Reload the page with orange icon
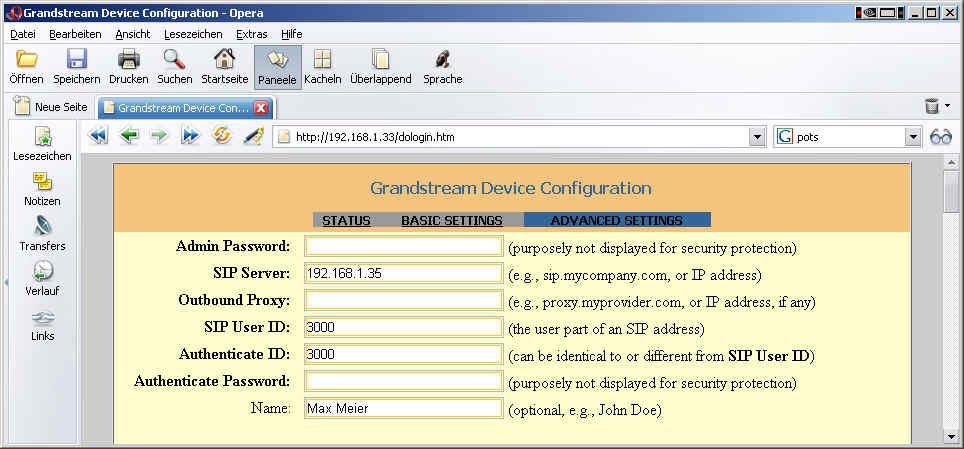 pyautogui.click(x=221, y=136)
